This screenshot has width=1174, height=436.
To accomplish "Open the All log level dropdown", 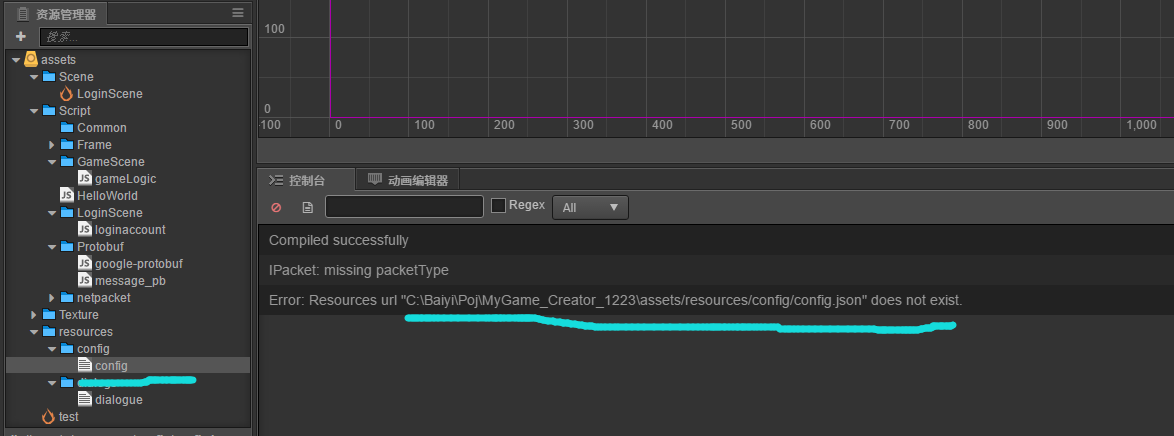I will pyautogui.click(x=590, y=208).
